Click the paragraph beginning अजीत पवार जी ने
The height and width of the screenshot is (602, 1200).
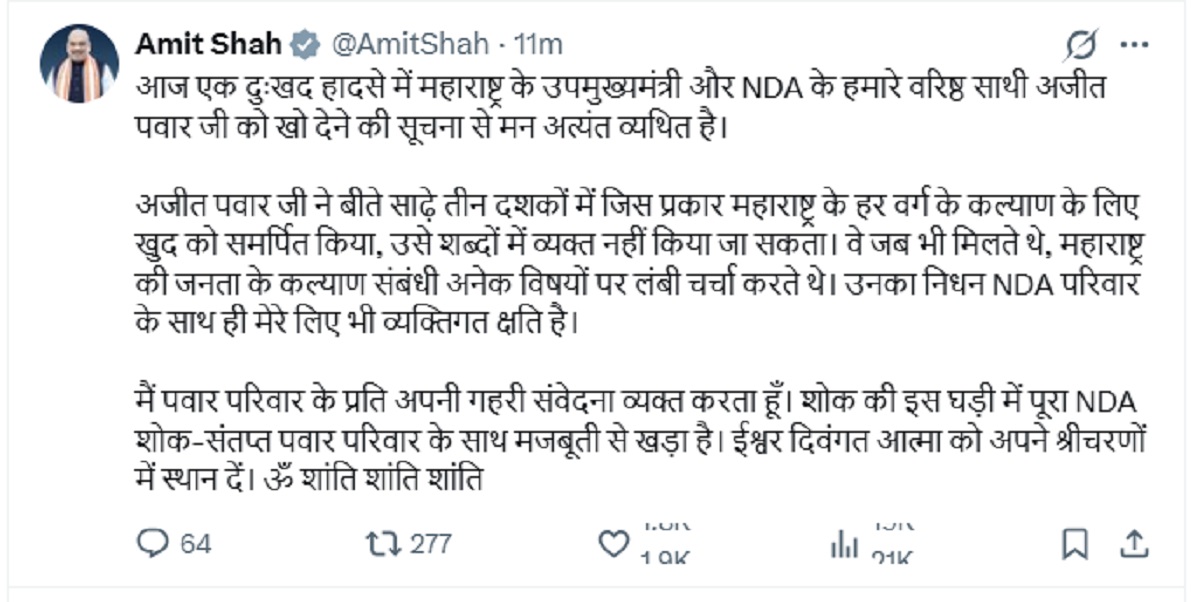640,265
